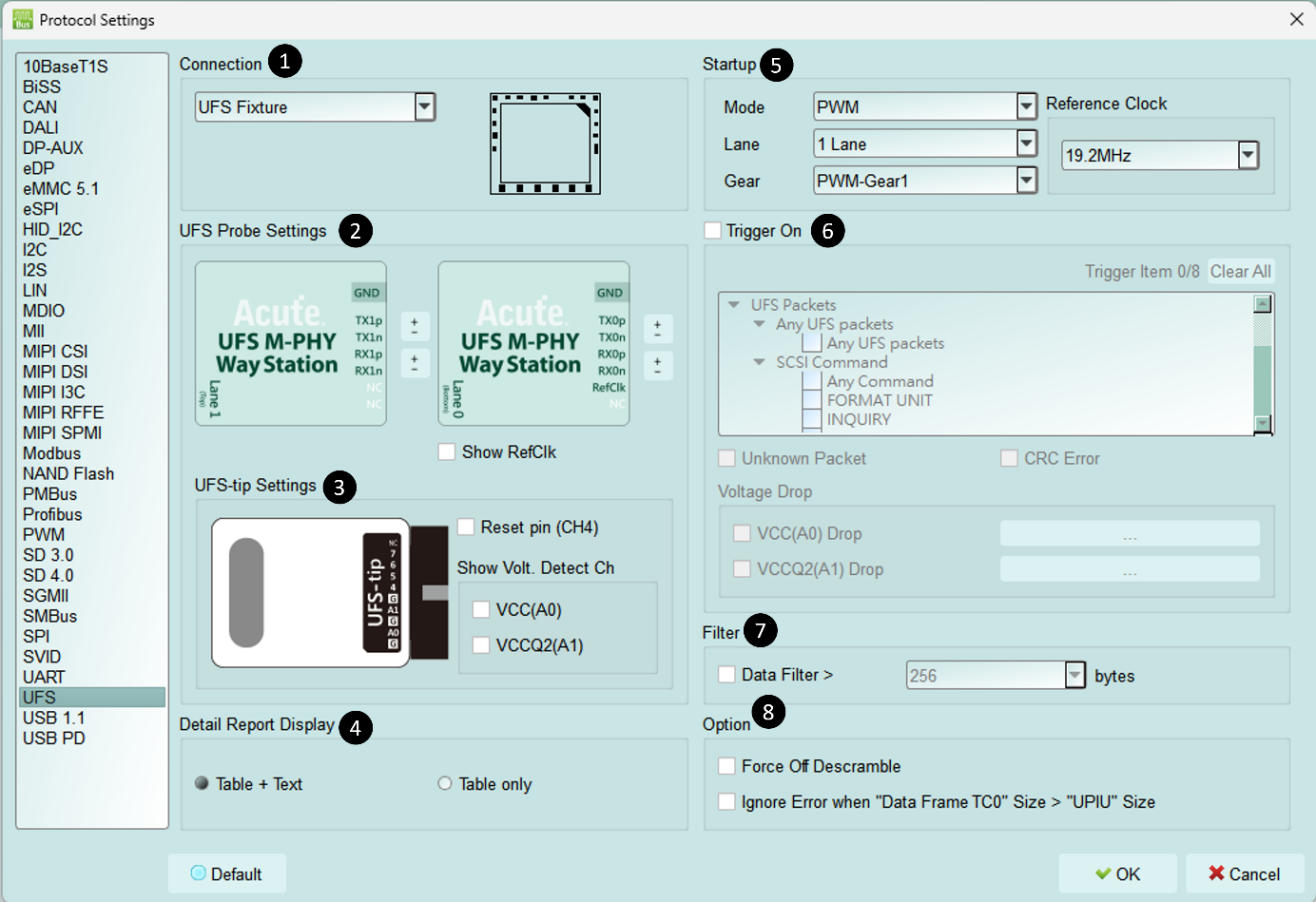
Task: Toggle Lane 0 RX polarity plus/minus button
Action: tap(658, 365)
